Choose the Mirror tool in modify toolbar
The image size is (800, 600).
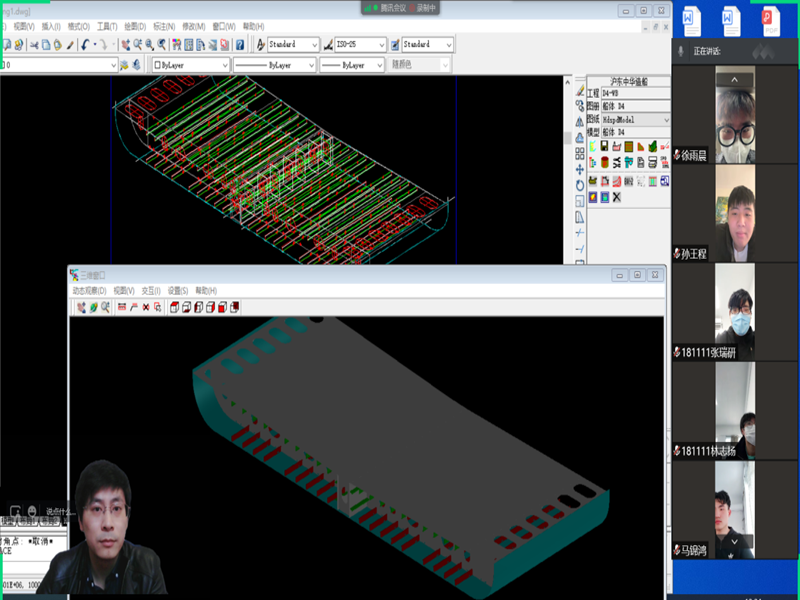(x=580, y=122)
